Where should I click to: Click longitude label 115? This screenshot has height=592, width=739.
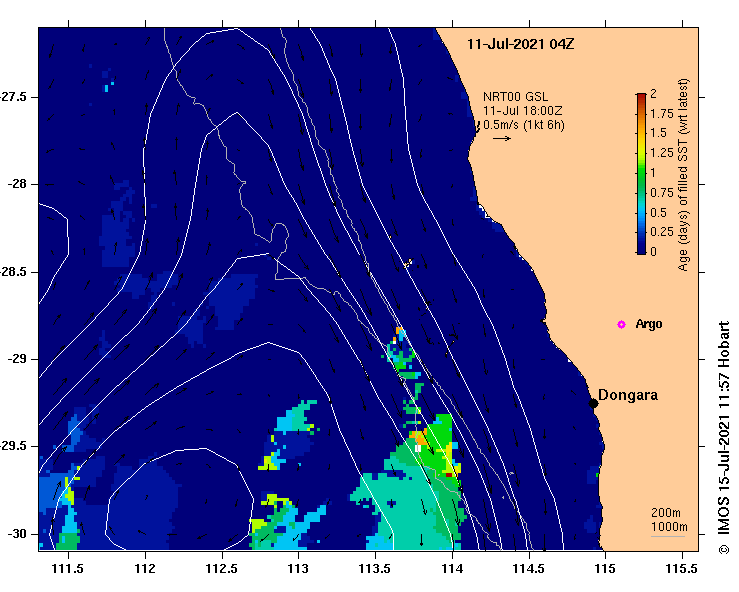[605, 568]
